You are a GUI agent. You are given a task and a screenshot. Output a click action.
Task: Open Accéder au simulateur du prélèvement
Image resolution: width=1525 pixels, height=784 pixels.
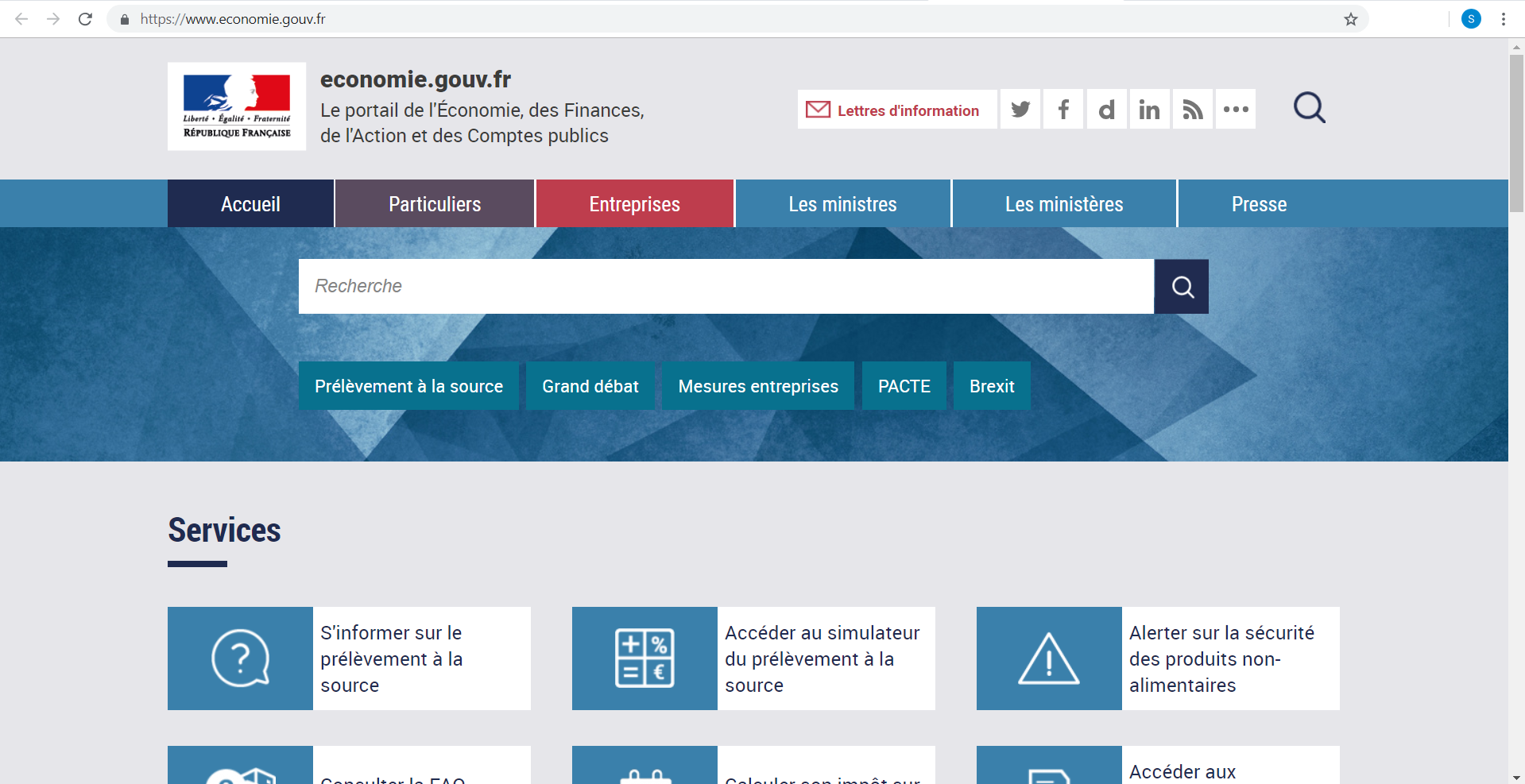(x=822, y=658)
